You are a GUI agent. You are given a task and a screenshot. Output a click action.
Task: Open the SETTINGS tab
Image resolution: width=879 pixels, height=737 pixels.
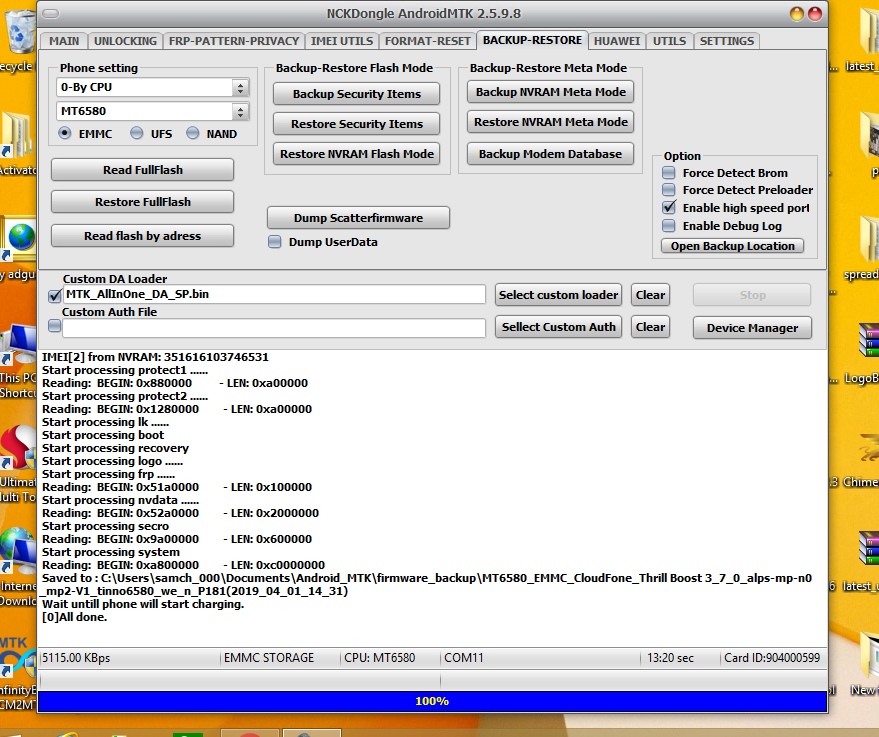(727, 41)
